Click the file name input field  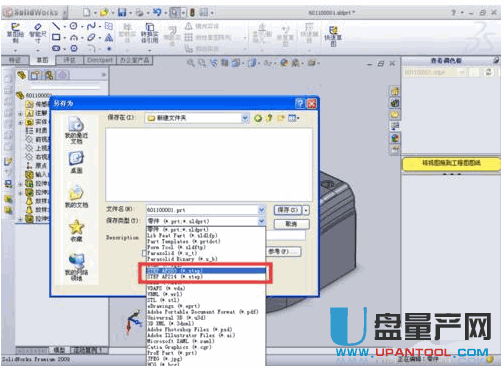pyautogui.click(x=202, y=210)
